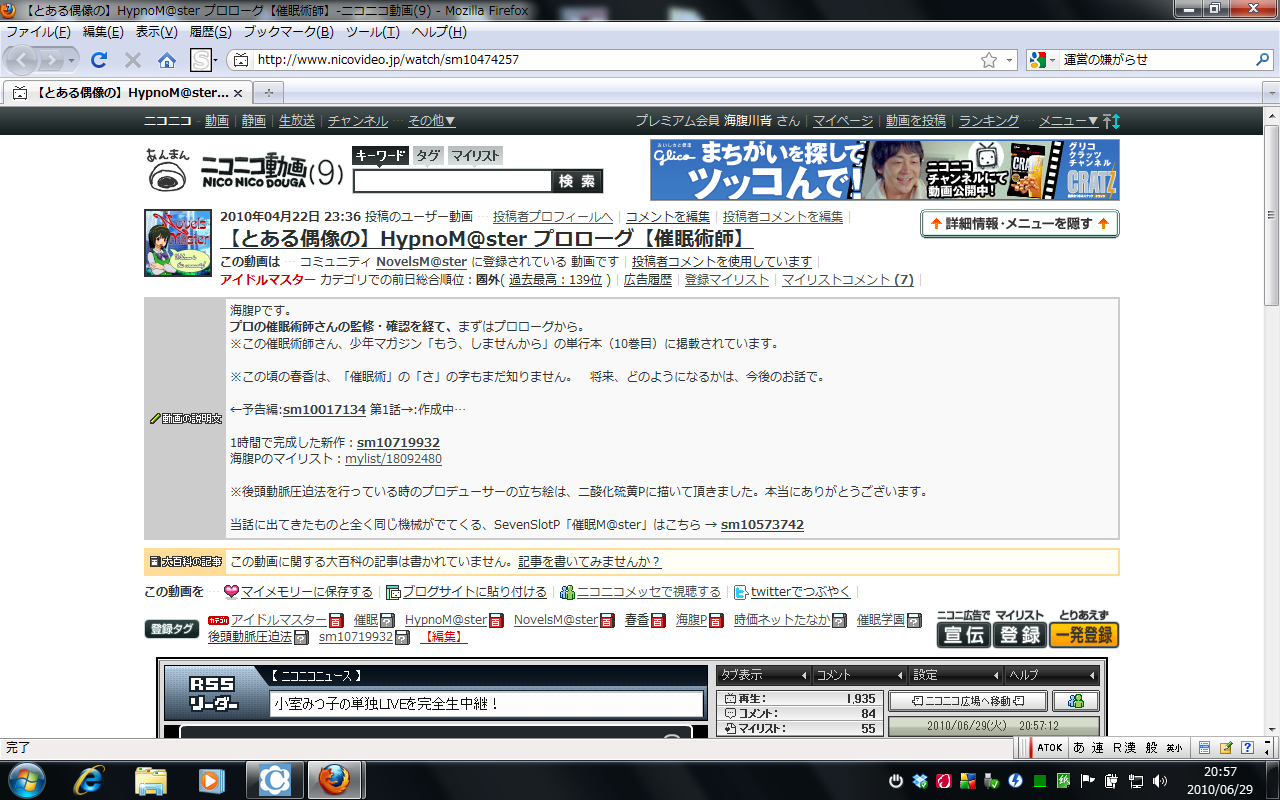Click the Firefox home icon
The height and width of the screenshot is (800, 1280).
167,60
